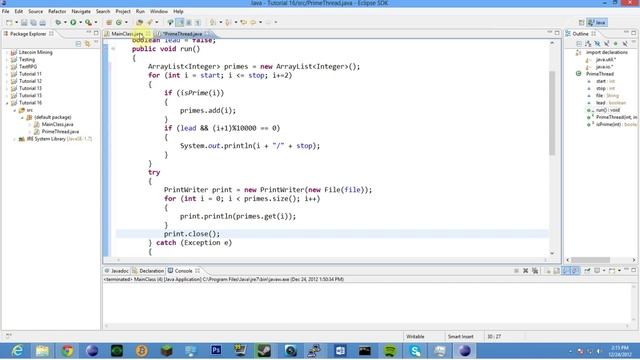Toggle Hide Static Members in Outline
Image resolution: width=640 pixels, height=360 pixels.
606,44
